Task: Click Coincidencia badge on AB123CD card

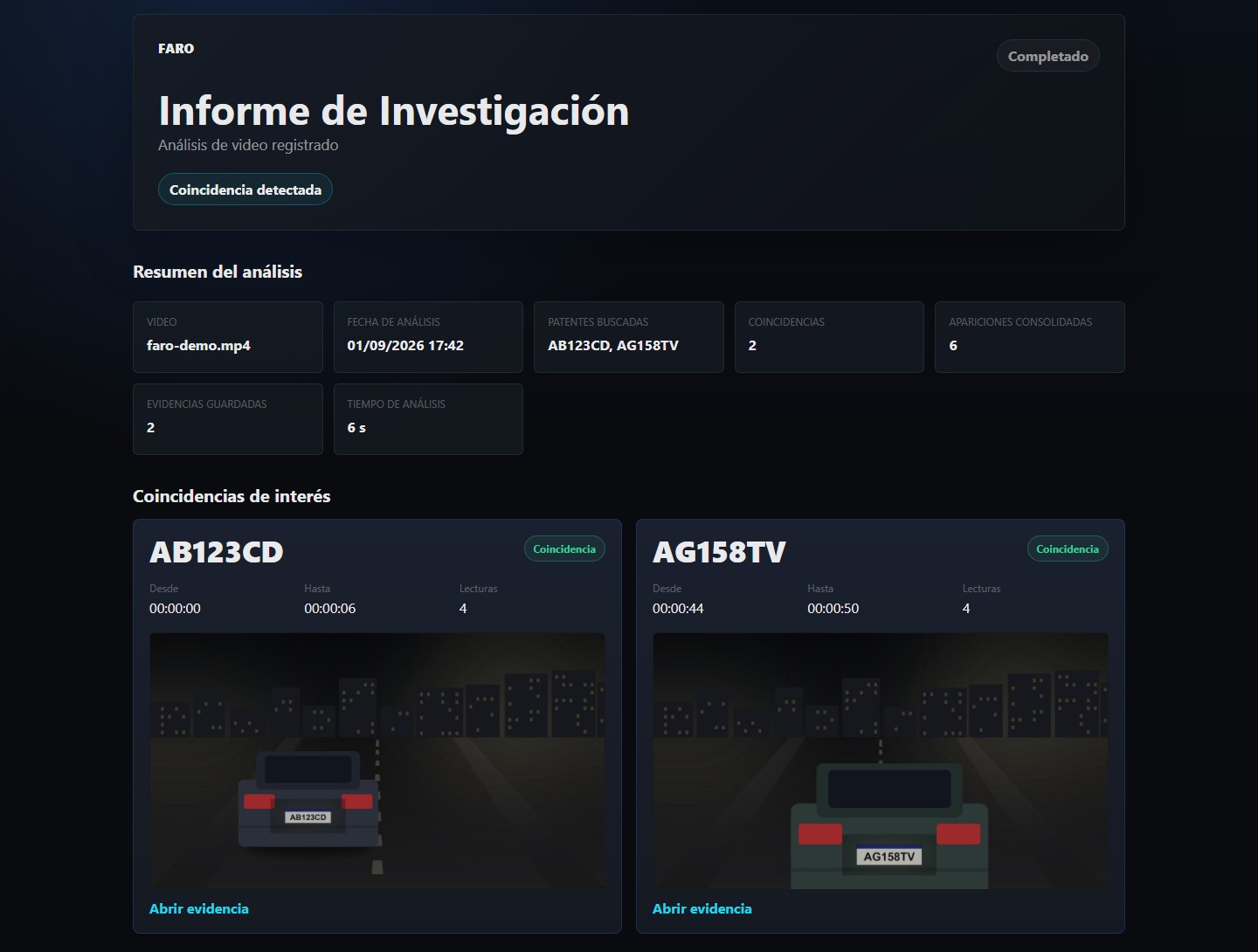Action: pos(564,548)
